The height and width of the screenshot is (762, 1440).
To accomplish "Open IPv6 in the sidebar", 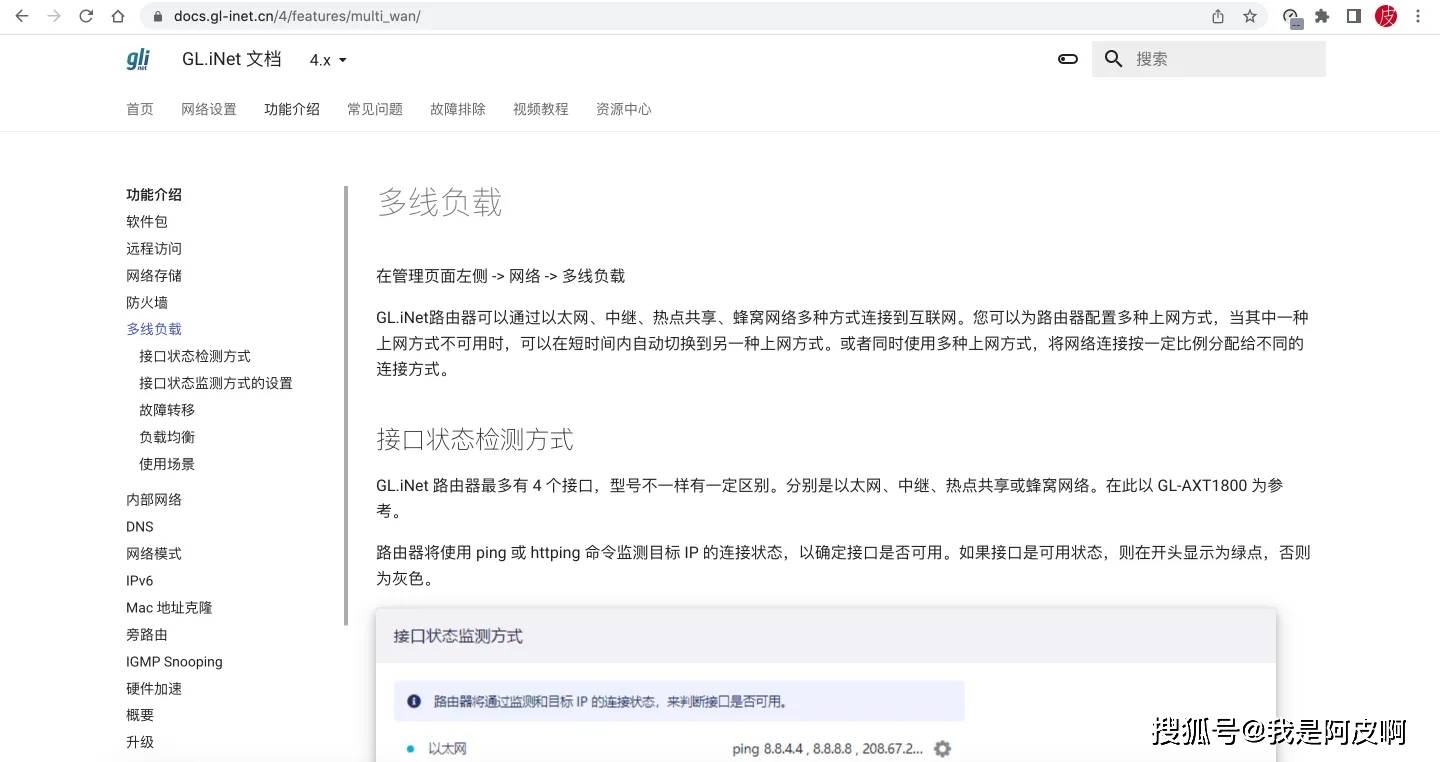I will [x=140, y=581].
